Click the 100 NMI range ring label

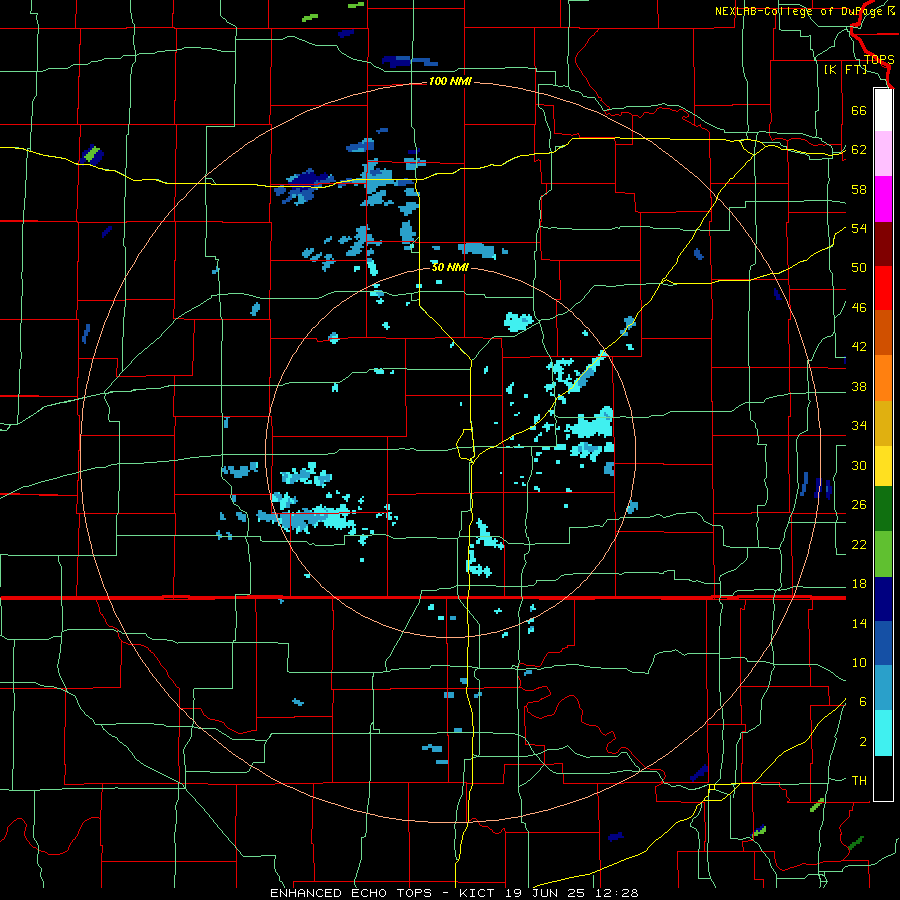coord(450,82)
